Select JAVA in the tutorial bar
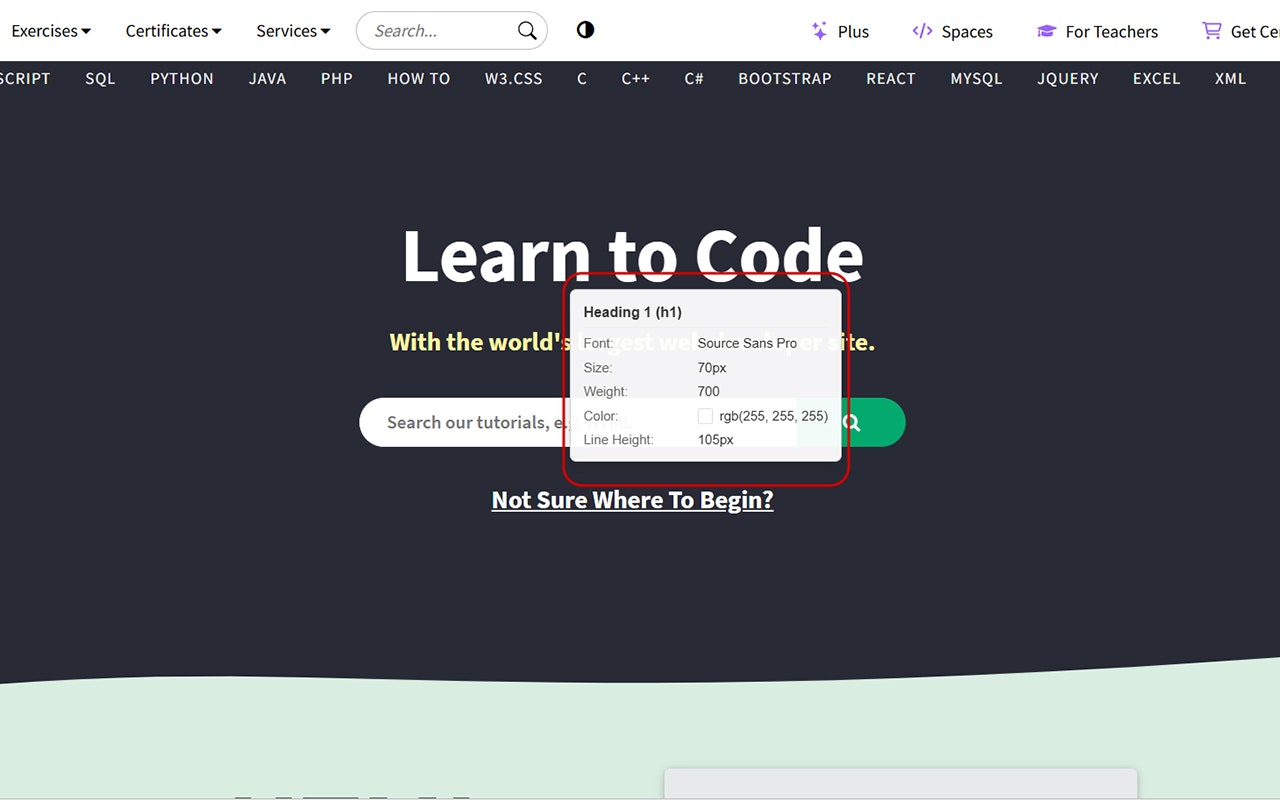This screenshot has width=1280, height=800. tap(268, 78)
